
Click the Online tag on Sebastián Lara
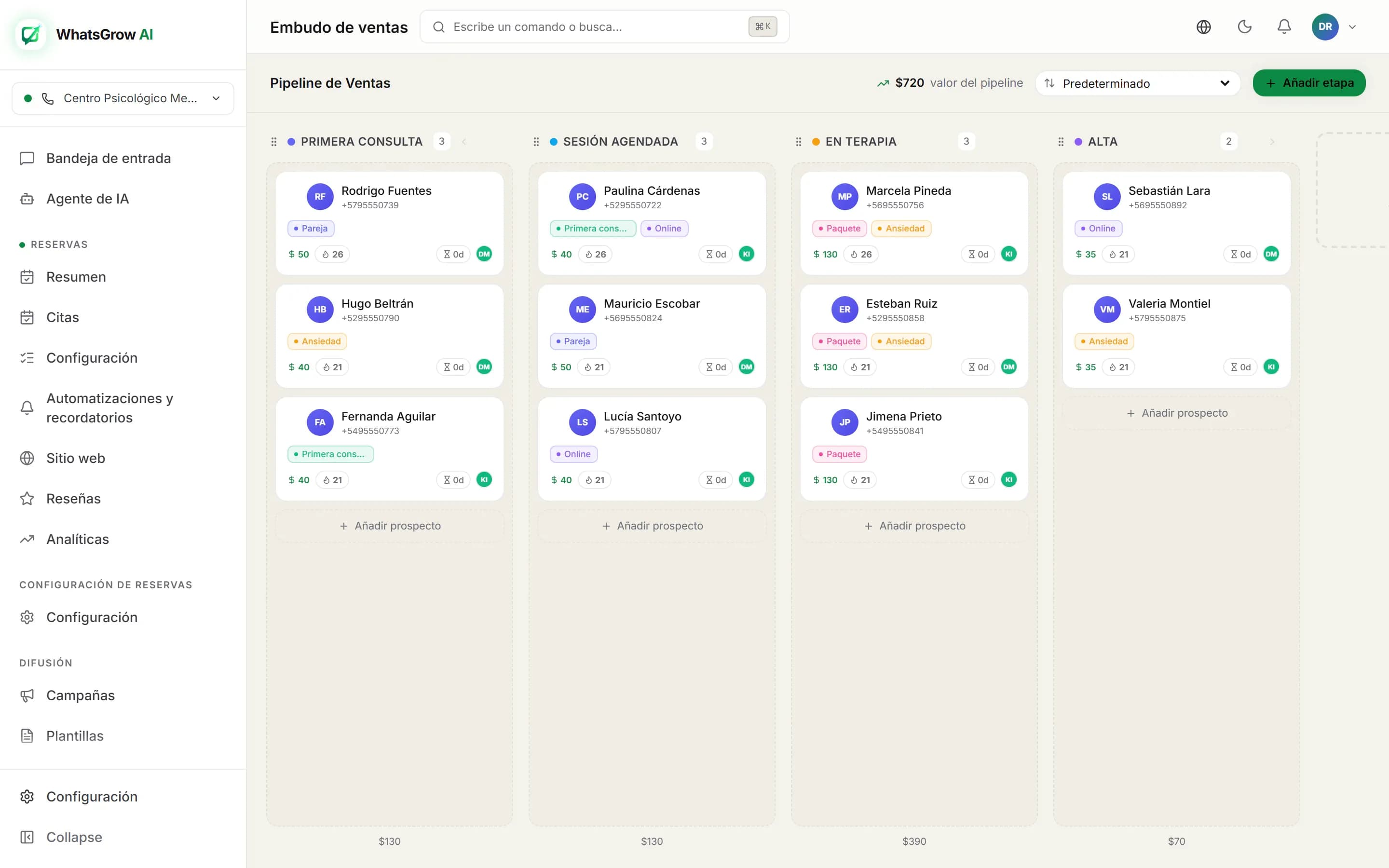pos(1098,229)
